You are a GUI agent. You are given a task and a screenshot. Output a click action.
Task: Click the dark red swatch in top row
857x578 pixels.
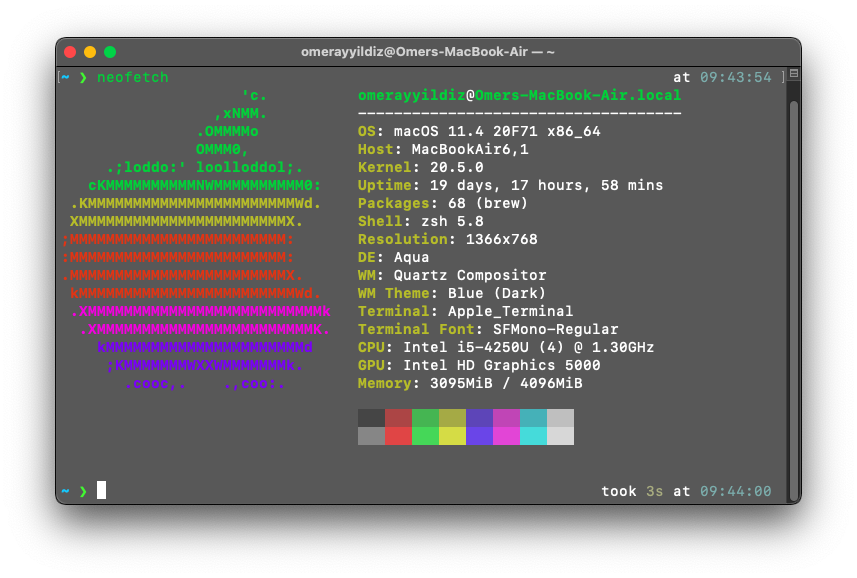[398, 418]
